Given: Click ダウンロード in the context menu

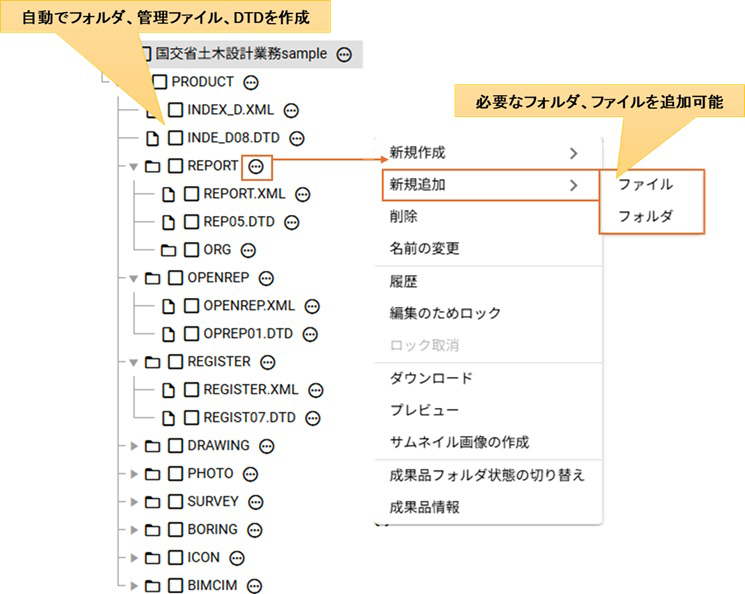Looking at the screenshot, I should pyautogui.click(x=431, y=378).
